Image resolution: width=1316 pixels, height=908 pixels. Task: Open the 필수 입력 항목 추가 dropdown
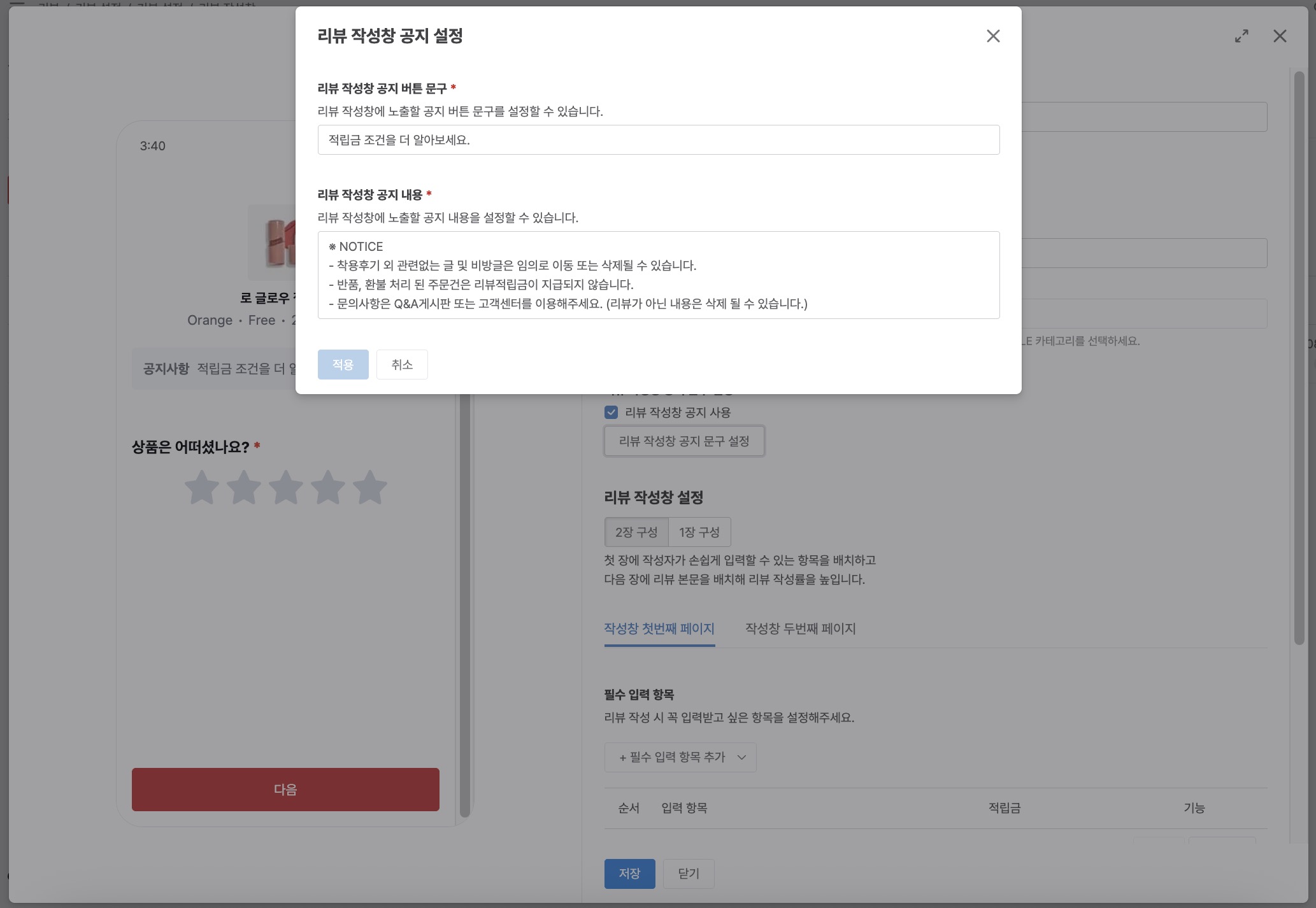coord(680,758)
